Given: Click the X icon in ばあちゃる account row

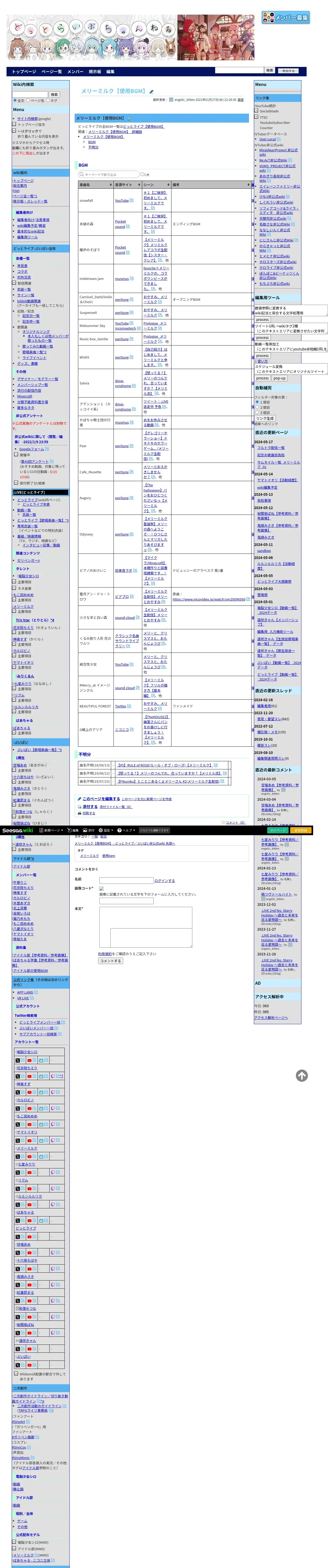Looking at the screenshot, I should (18, 1220).
